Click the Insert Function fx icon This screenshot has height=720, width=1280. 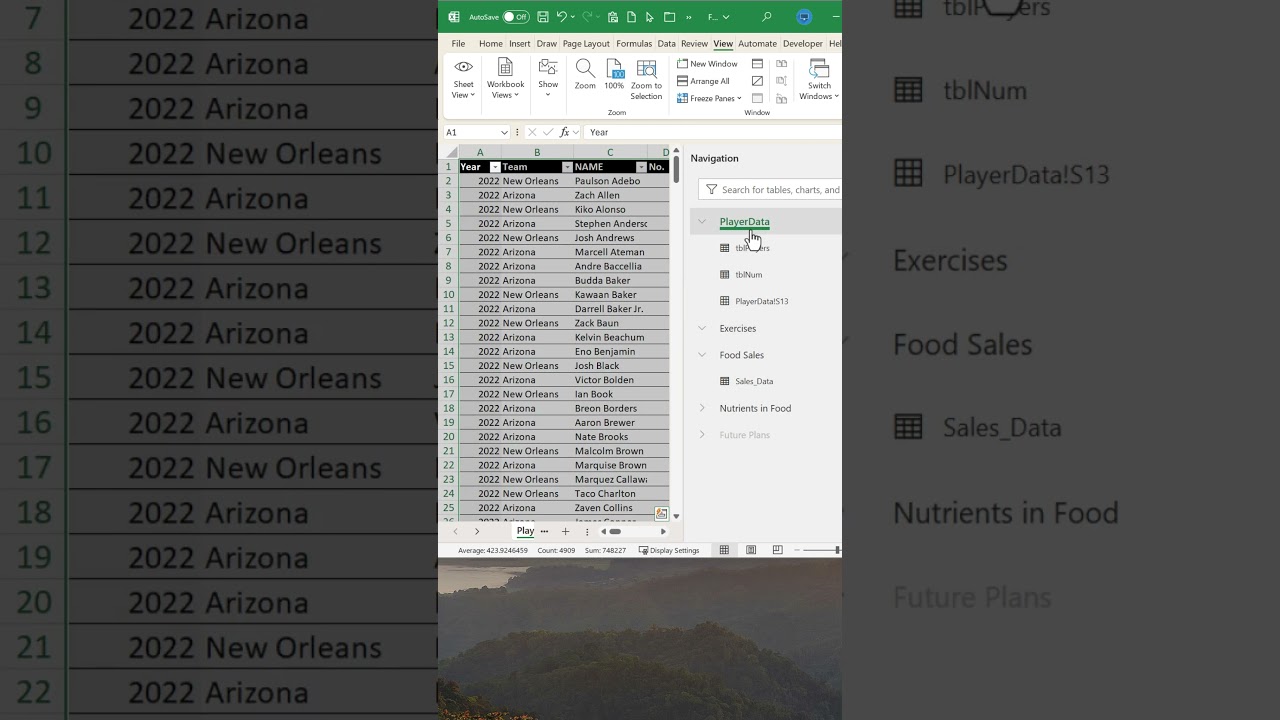[x=565, y=132]
